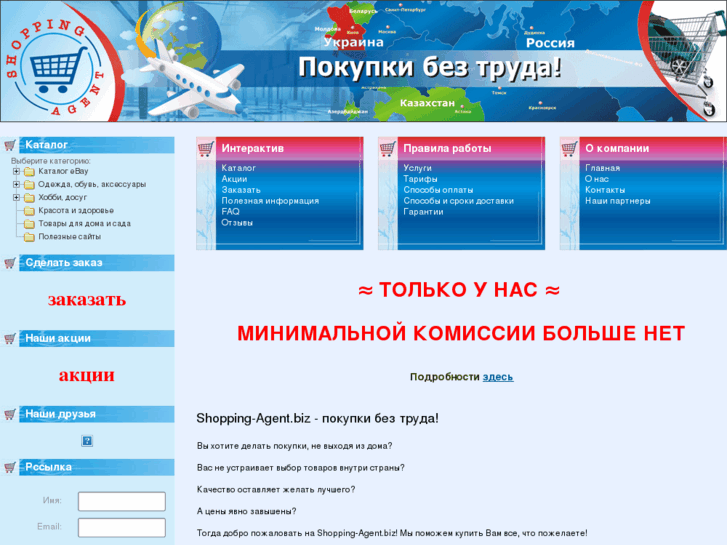Click the question mark image under Наши друзья
The height and width of the screenshot is (545, 727).
tap(87, 441)
